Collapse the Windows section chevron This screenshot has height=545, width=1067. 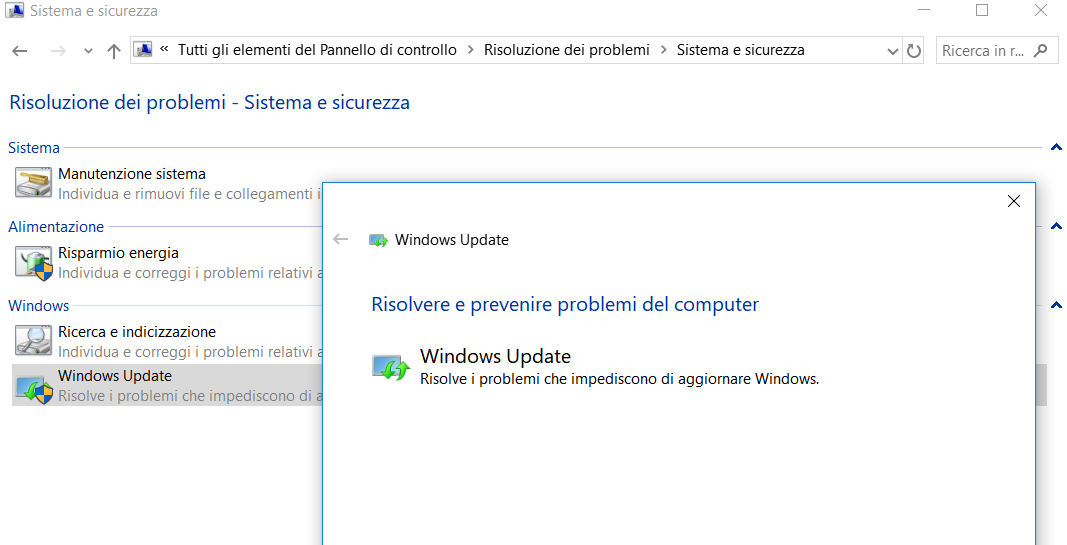click(1056, 305)
